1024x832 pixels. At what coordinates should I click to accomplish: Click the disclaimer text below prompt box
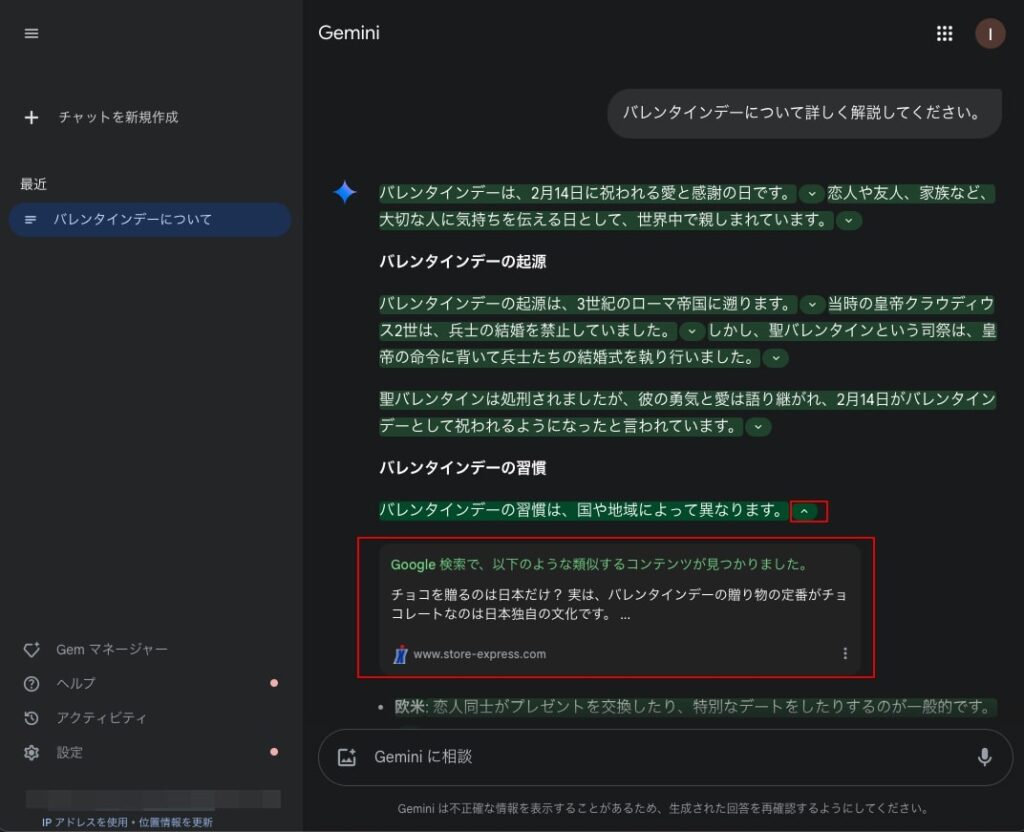(x=663, y=808)
